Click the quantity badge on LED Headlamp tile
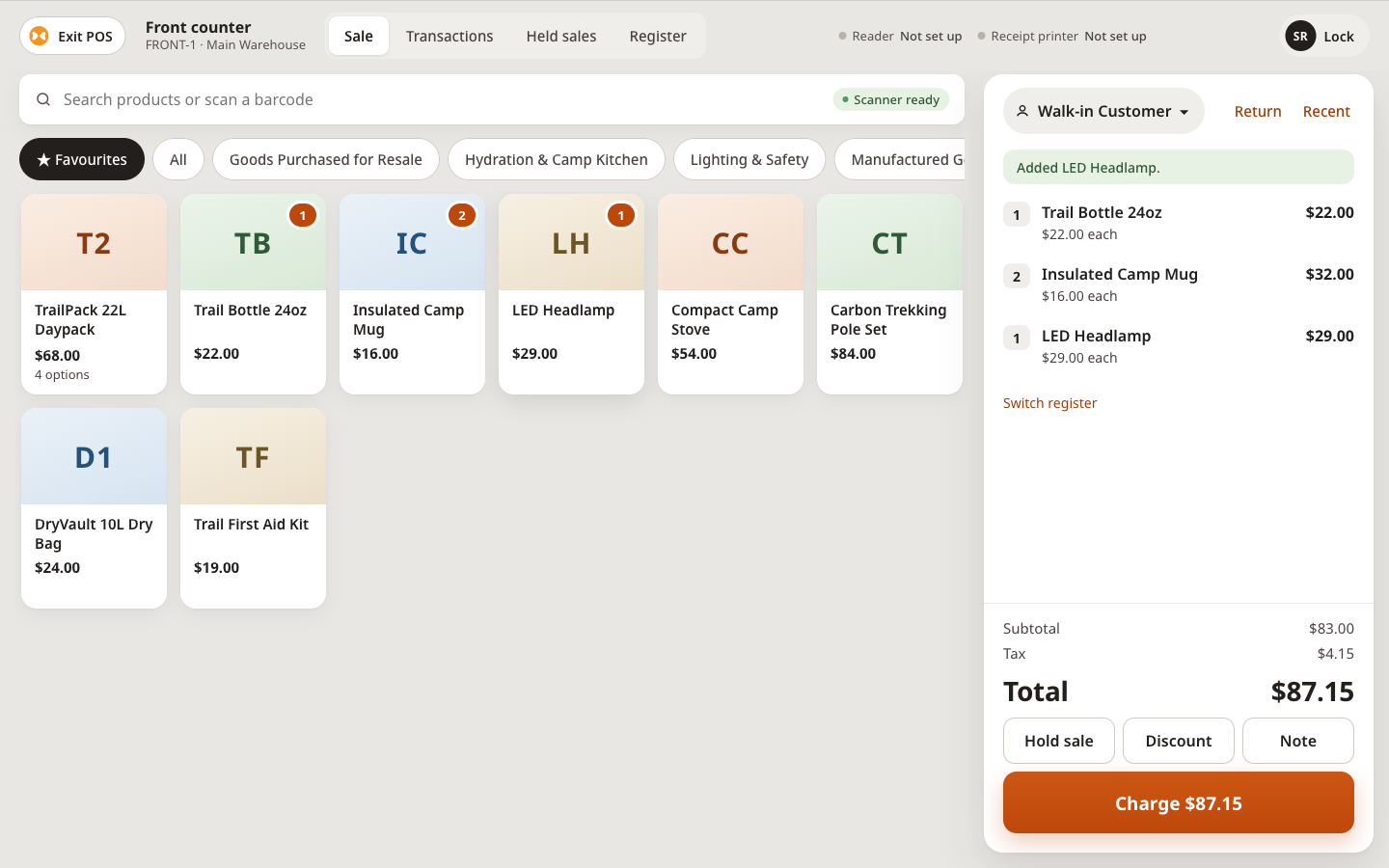 [x=621, y=215]
